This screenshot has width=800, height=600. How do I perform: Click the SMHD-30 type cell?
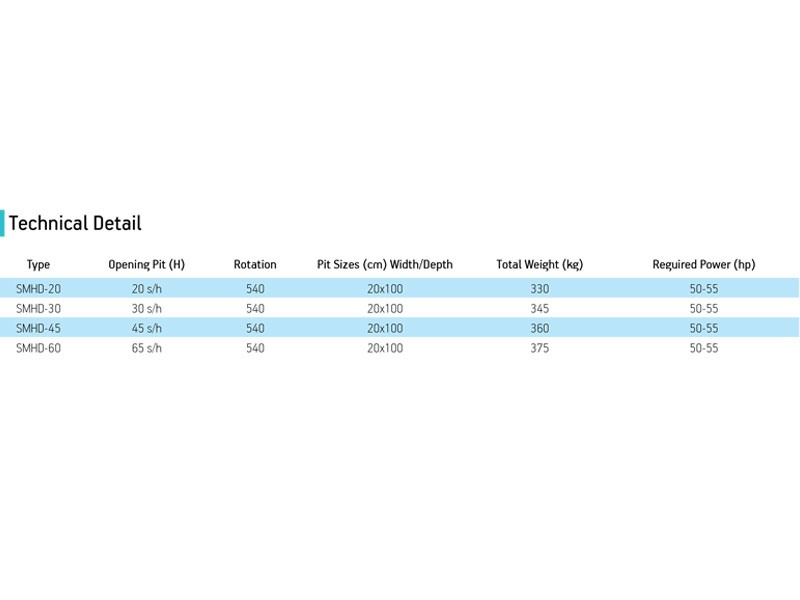(38, 309)
